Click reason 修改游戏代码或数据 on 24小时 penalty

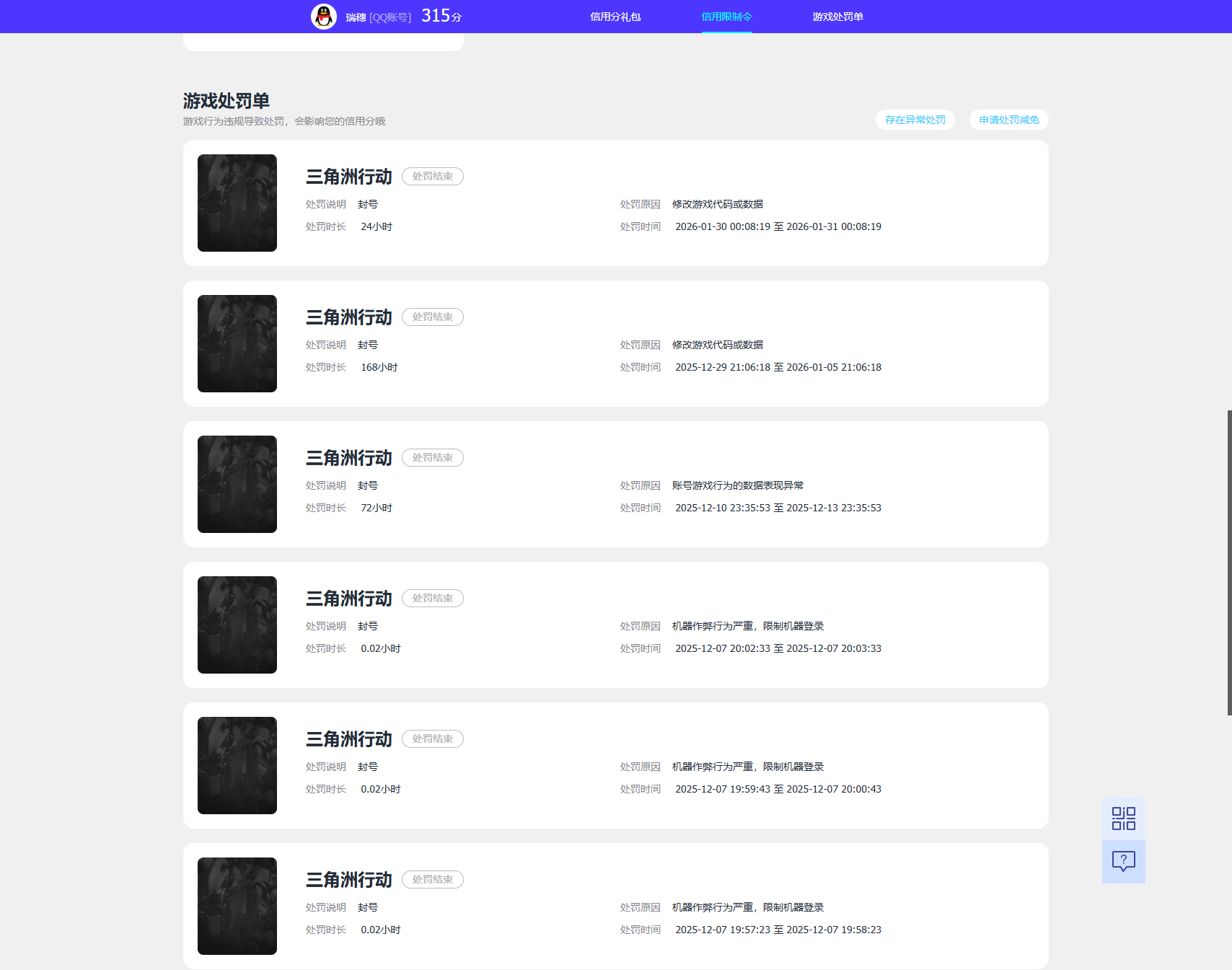718,204
